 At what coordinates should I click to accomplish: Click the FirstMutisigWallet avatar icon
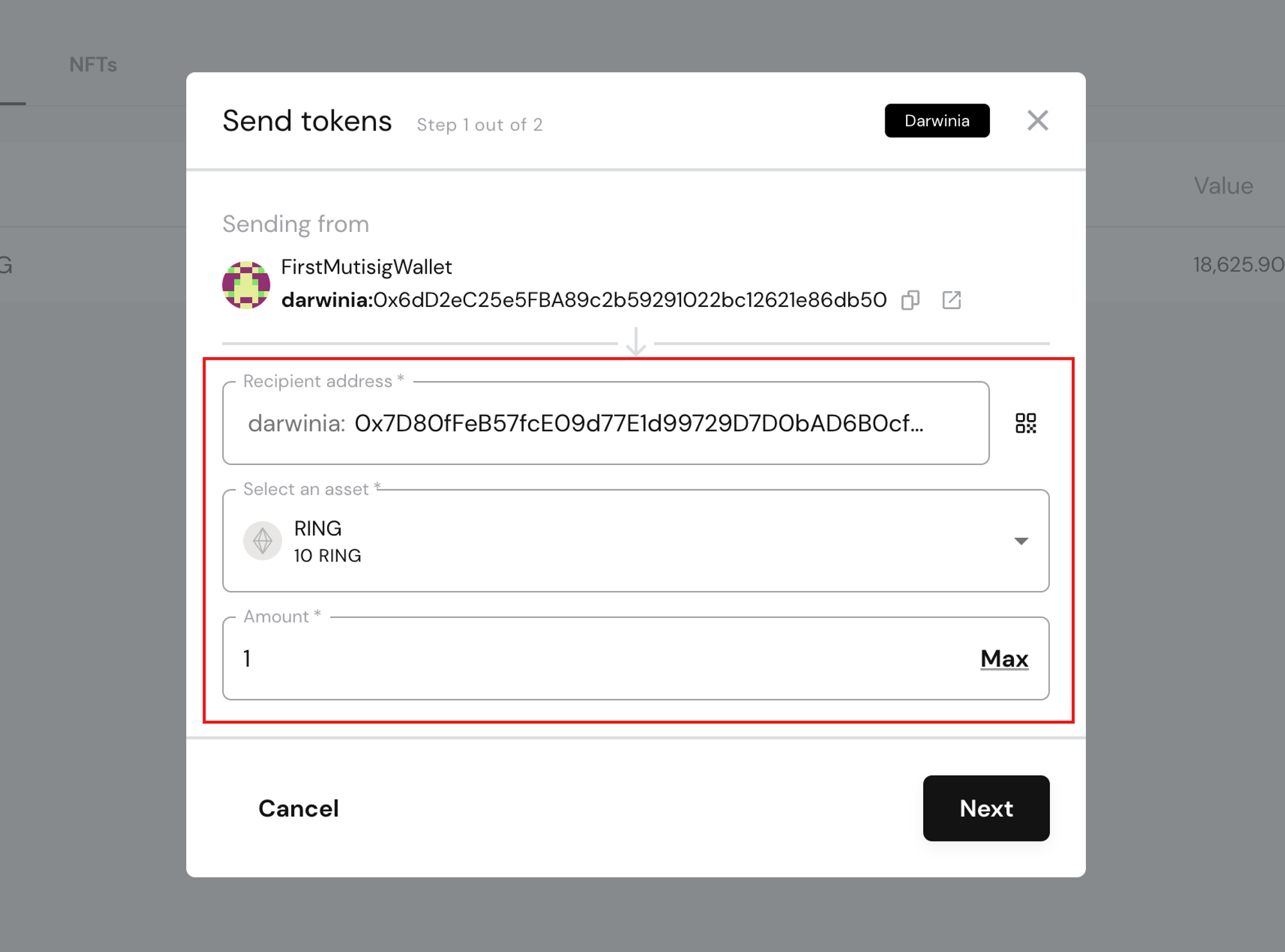point(246,284)
